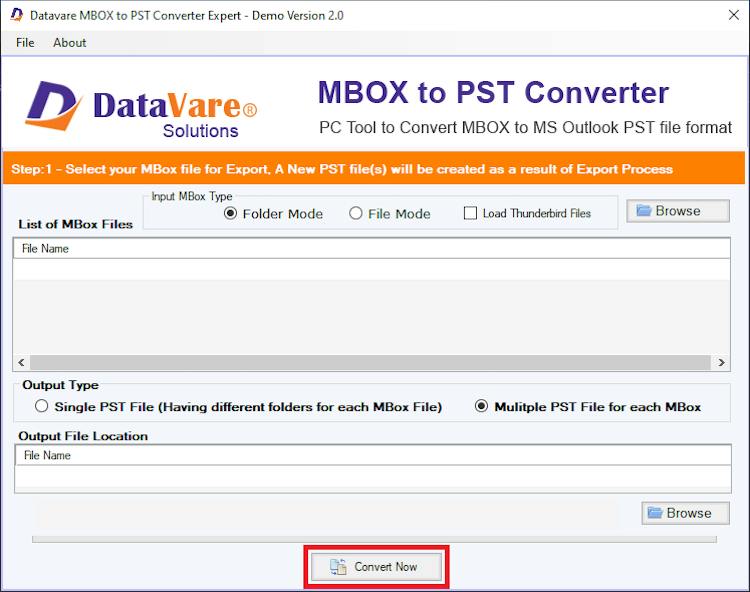Viewport: 750px width, 592px height.
Task: Choose Multiple PST File for each MBox
Action: [481, 406]
